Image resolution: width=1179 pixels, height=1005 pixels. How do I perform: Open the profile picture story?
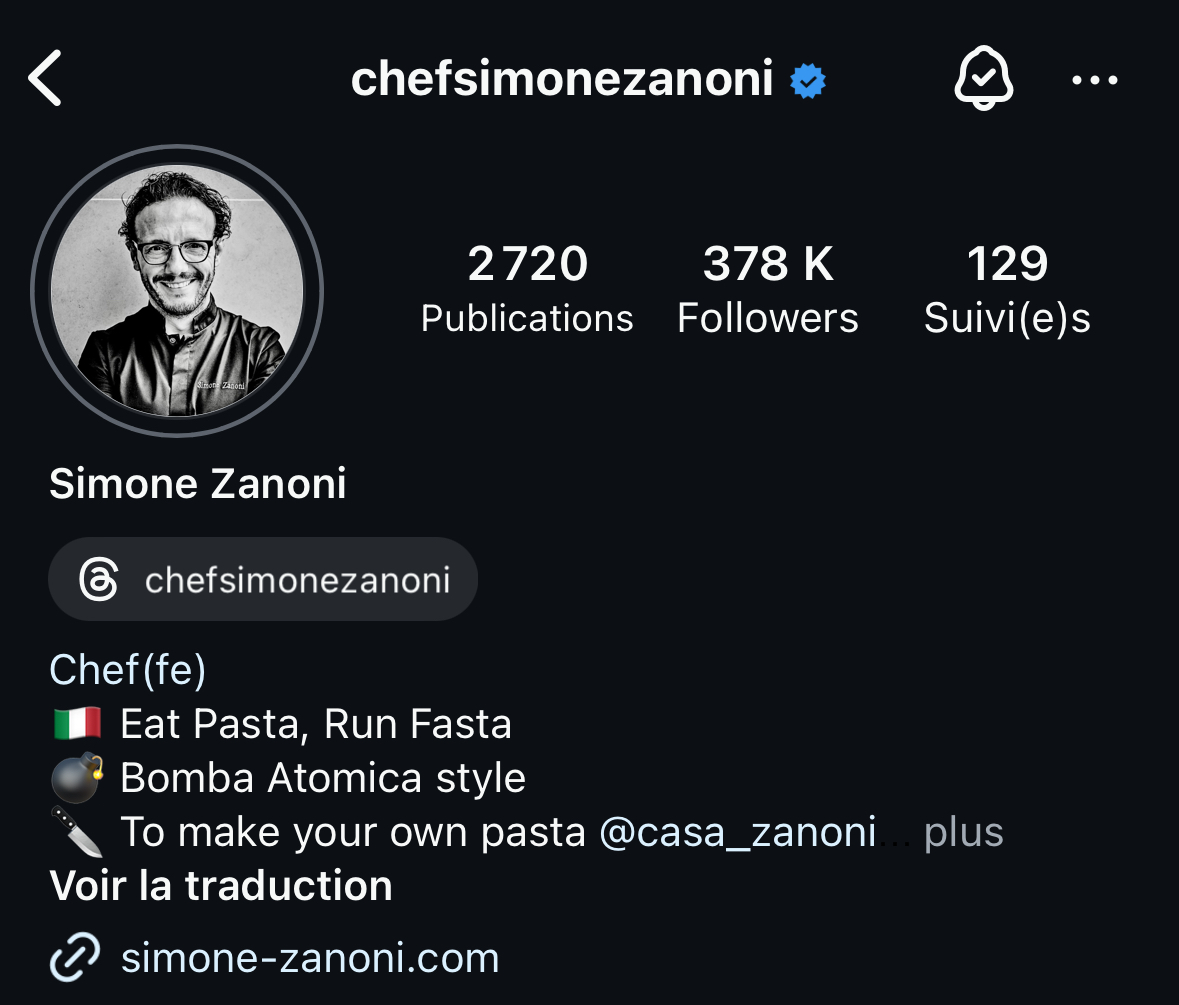(x=177, y=291)
